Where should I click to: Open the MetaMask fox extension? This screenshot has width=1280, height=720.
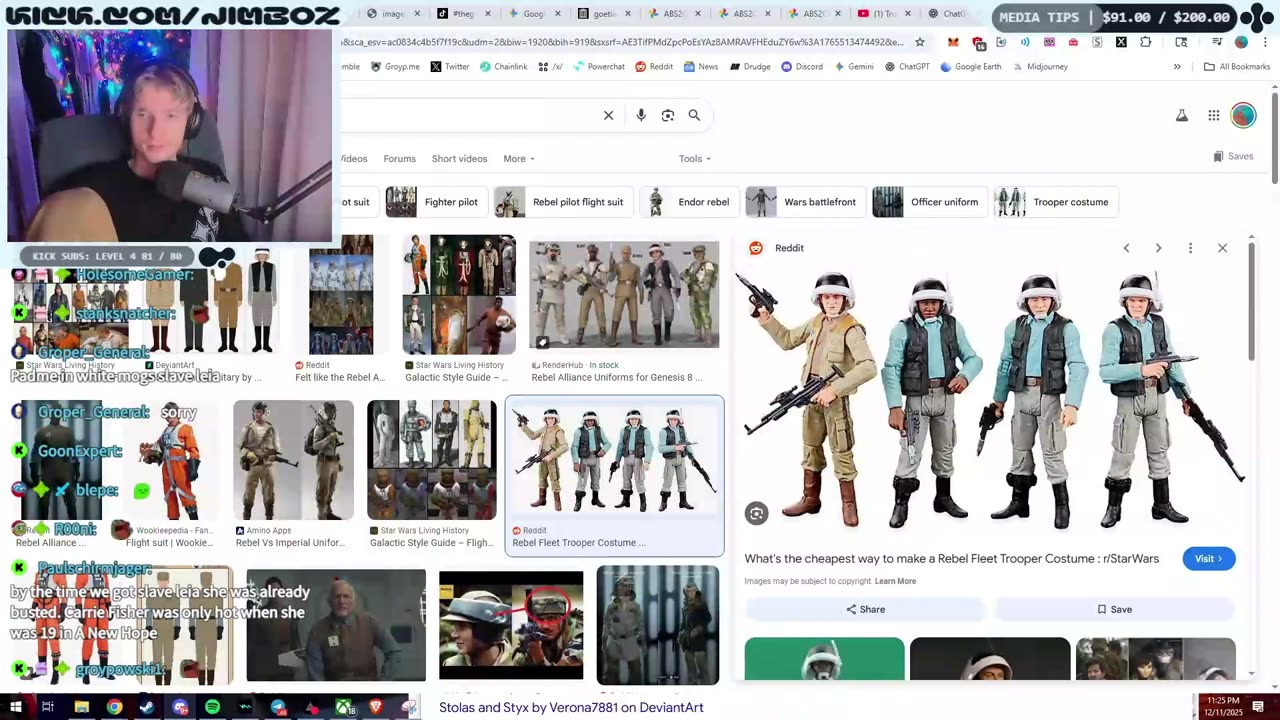click(953, 42)
